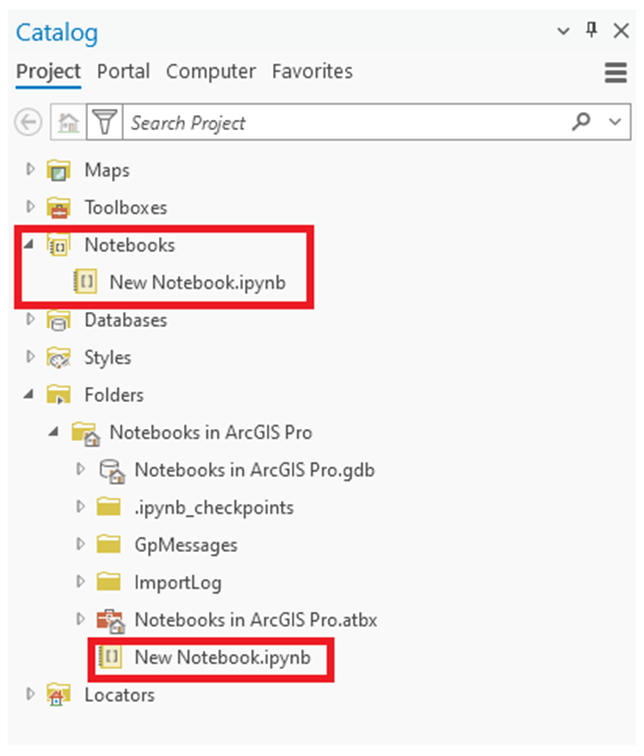
Task: Expand the Databases node
Action: click(x=30, y=319)
